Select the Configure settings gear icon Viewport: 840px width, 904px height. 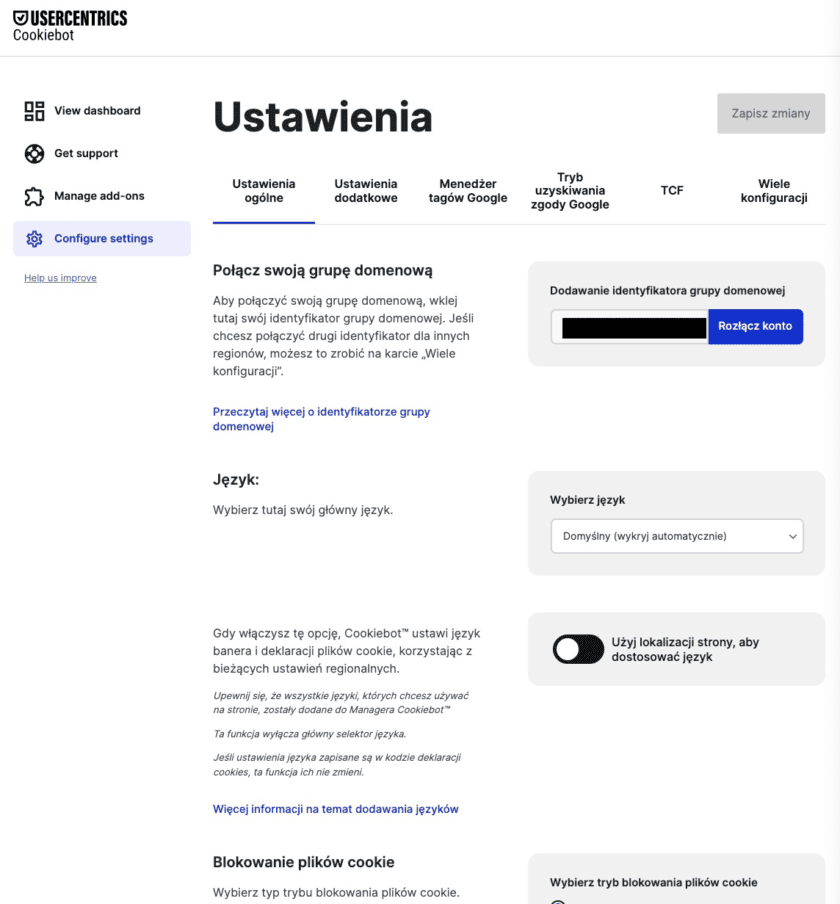33,238
